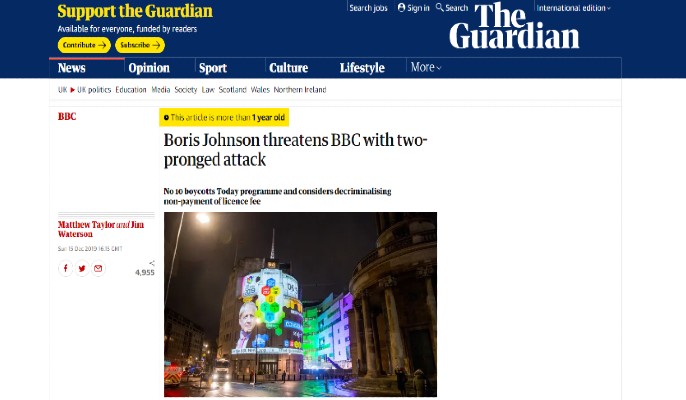Click the Contribute button
686x400 pixels.
84,45
